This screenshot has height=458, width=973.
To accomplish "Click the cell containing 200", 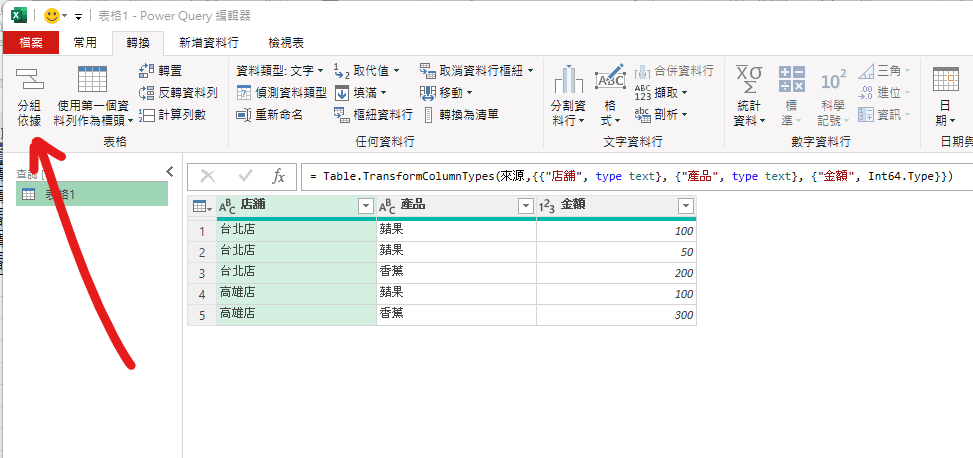I will (616, 273).
